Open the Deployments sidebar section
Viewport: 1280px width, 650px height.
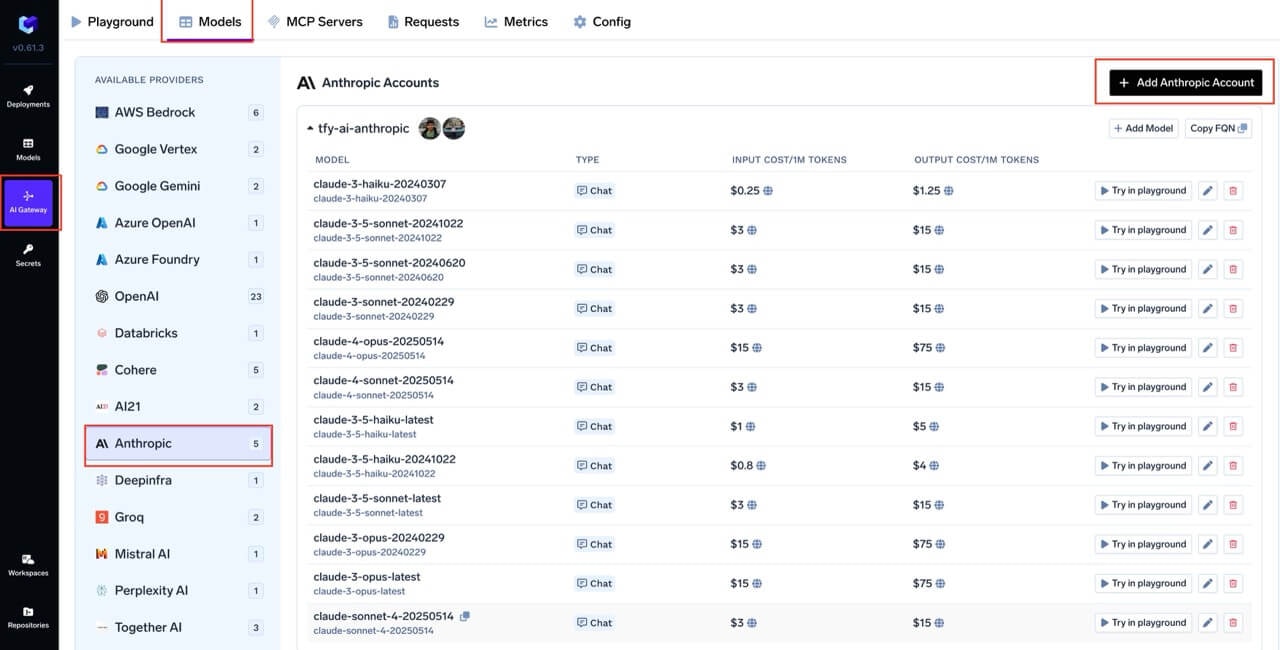pos(28,96)
